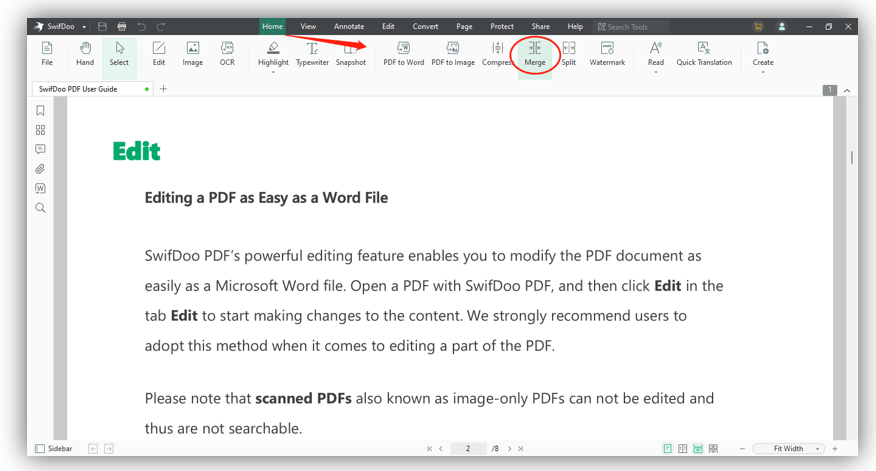Open the Split PDF tool

click(x=569, y=54)
